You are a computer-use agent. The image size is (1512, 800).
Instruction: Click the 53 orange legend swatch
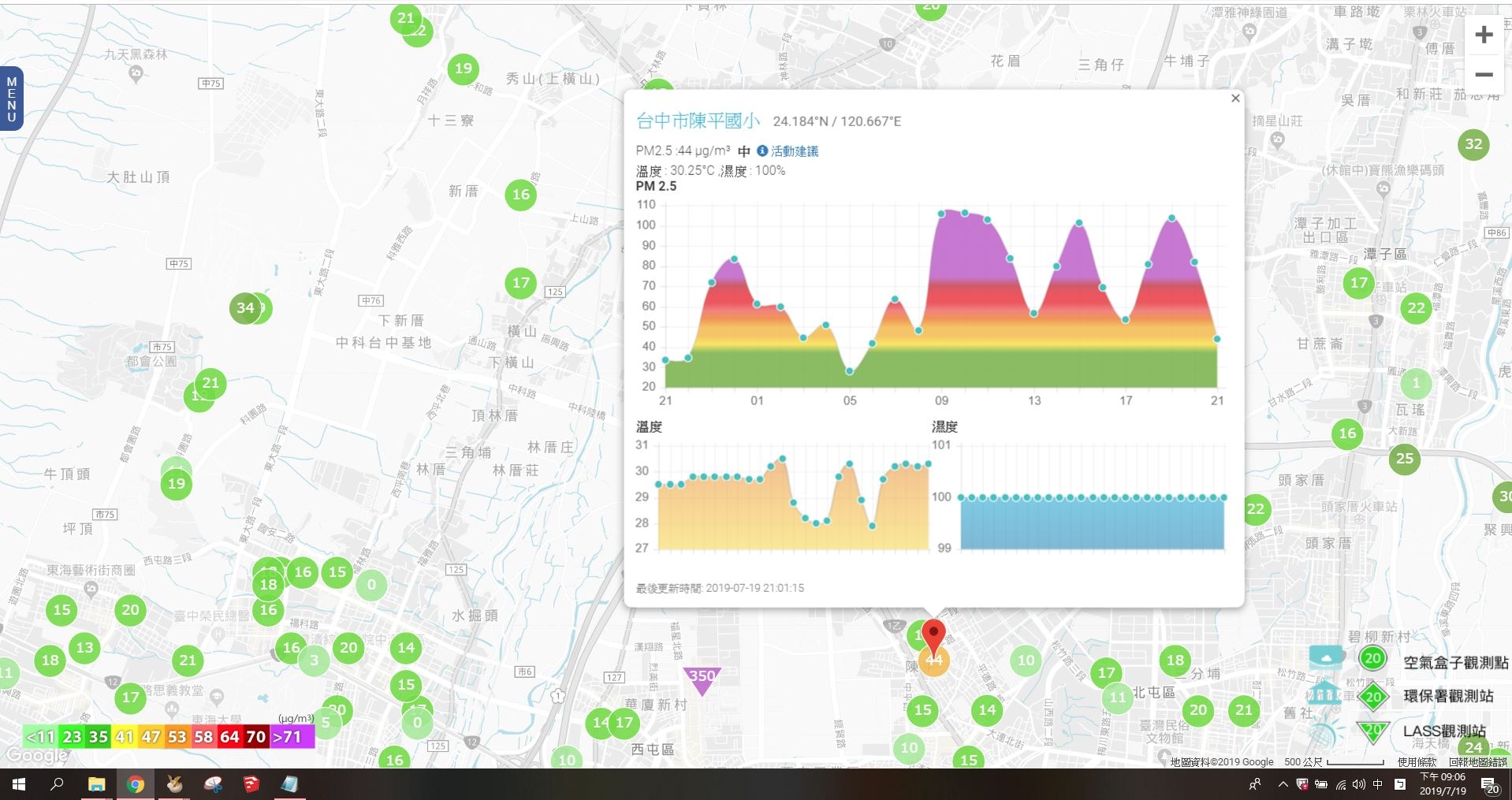click(x=177, y=737)
